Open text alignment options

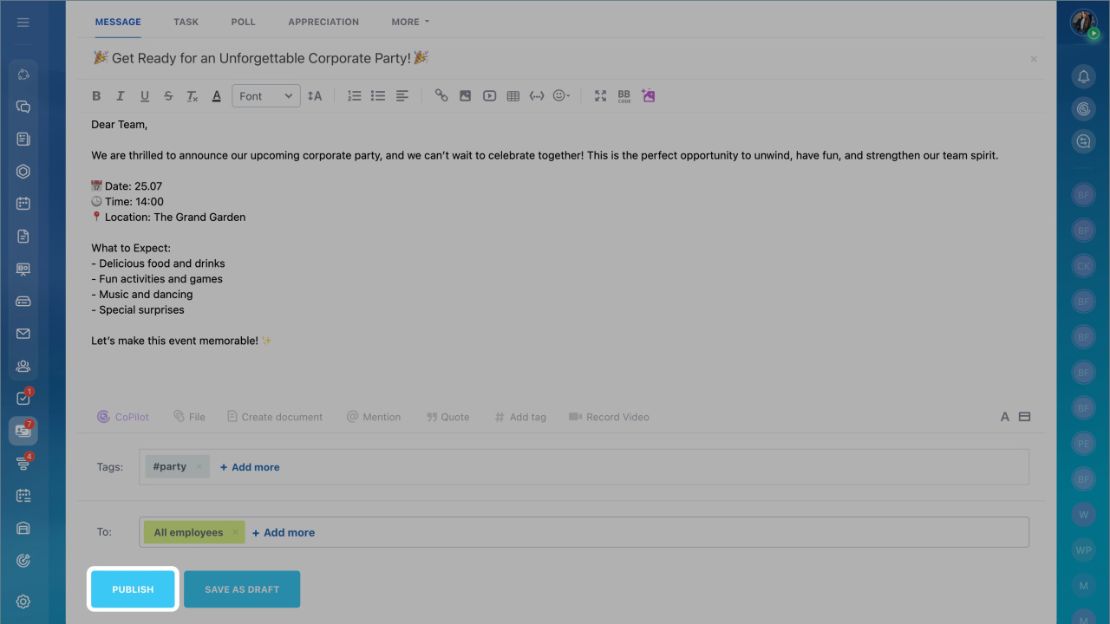point(402,96)
